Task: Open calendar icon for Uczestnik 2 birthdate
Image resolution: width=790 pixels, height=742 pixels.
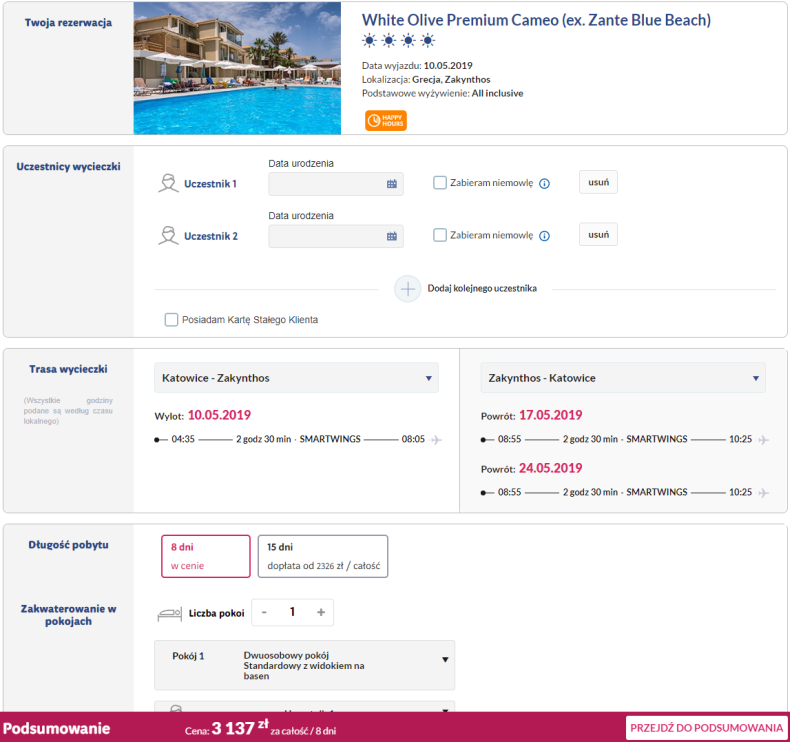Action: 391,236
